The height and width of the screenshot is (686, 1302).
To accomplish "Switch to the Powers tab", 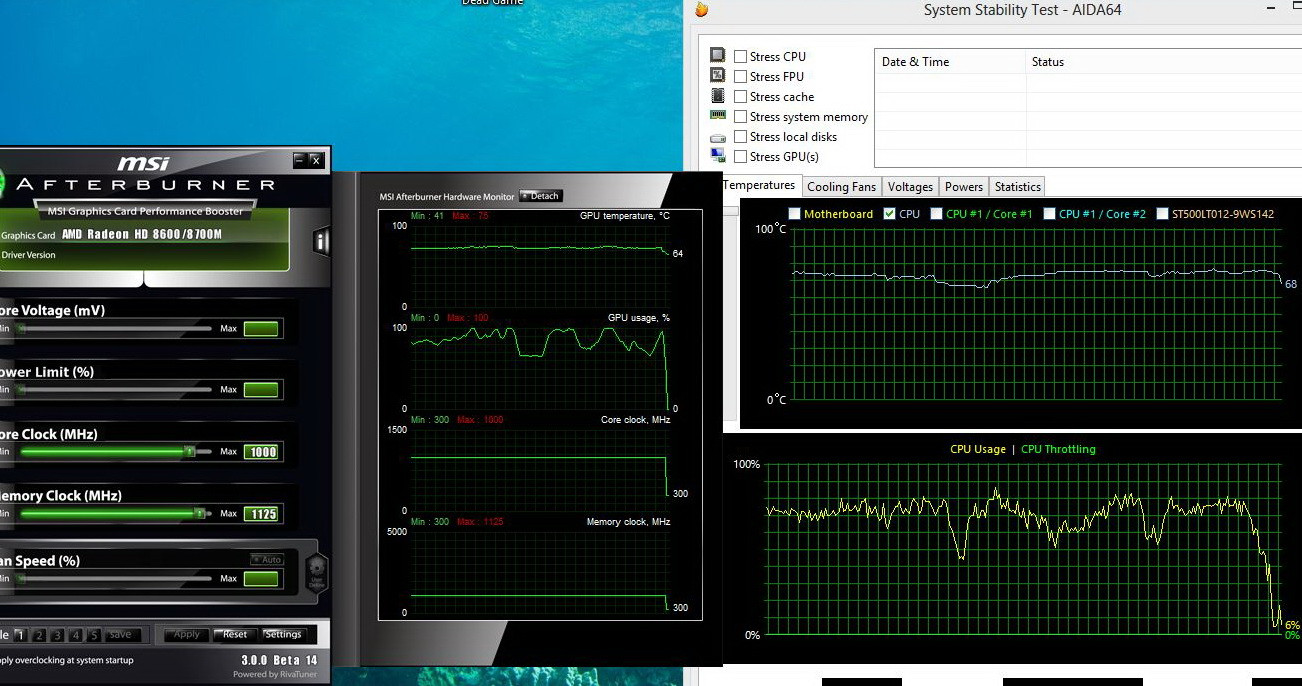I will point(964,187).
